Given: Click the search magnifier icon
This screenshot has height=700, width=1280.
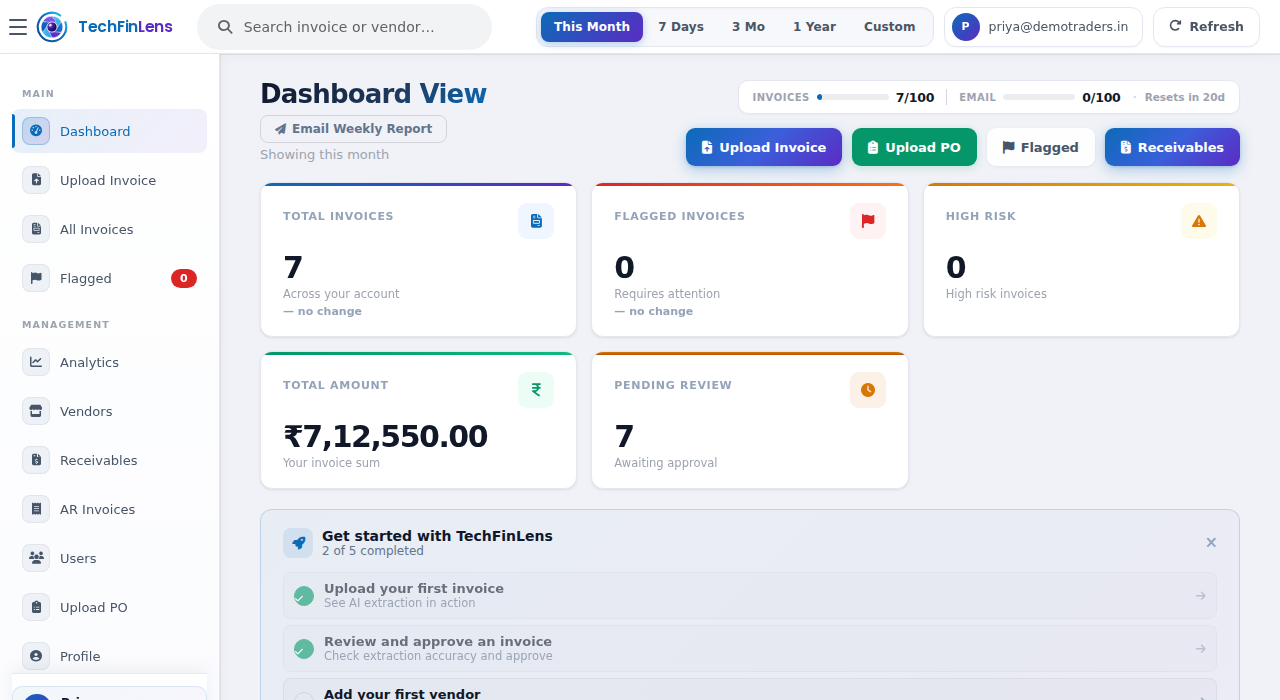Looking at the screenshot, I should 226,27.
